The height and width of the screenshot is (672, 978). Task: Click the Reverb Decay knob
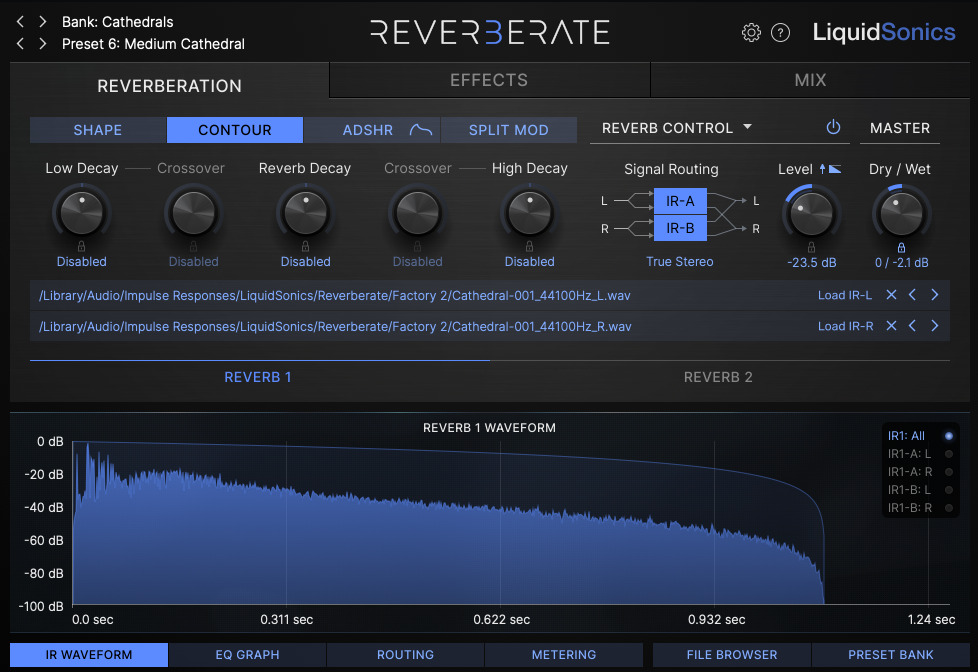[x=305, y=212]
